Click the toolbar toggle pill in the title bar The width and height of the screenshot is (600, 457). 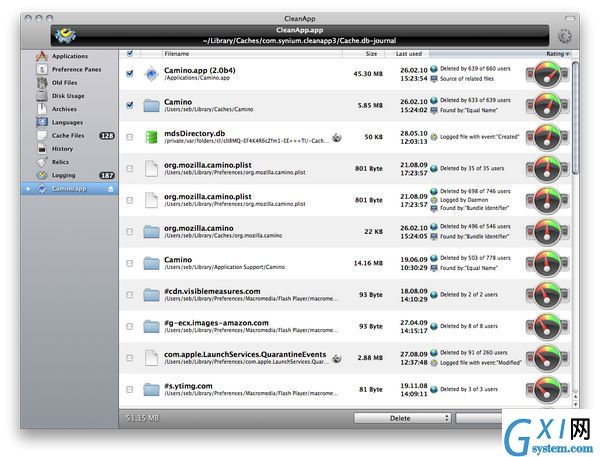(570, 18)
